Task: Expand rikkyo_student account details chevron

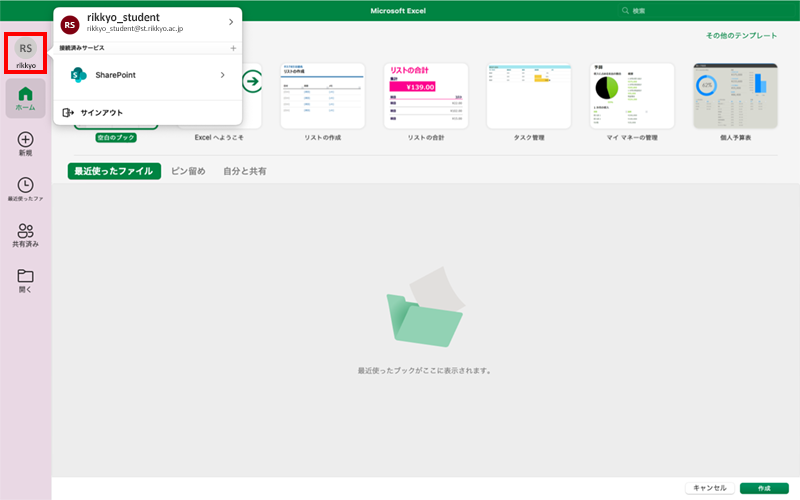Action: tap(231, 22)
